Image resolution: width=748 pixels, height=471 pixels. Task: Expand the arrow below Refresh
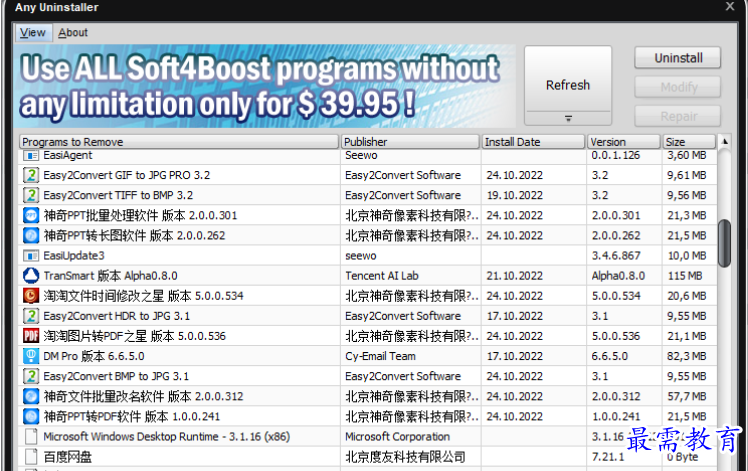[x=568, y=118]
